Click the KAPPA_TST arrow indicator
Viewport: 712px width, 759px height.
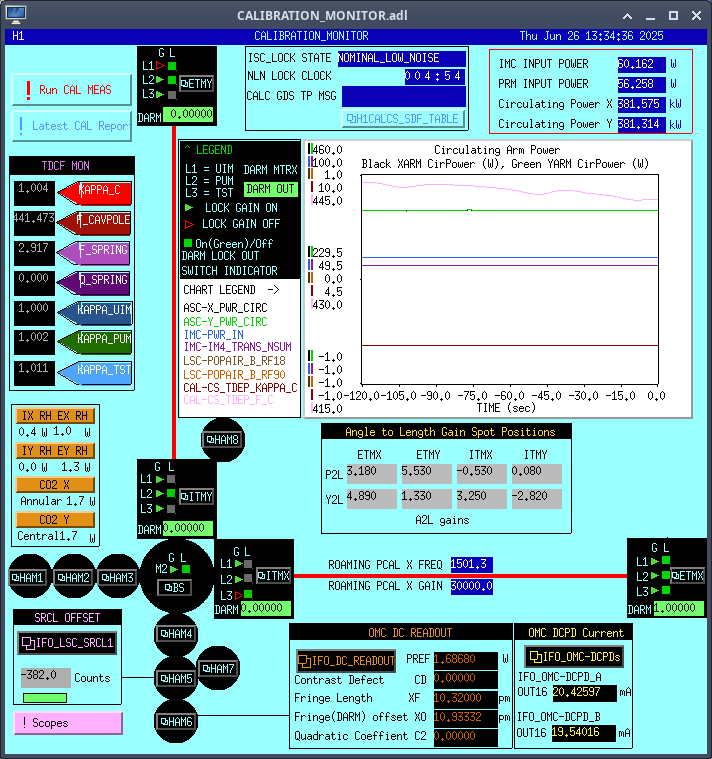tap(95, 372)
